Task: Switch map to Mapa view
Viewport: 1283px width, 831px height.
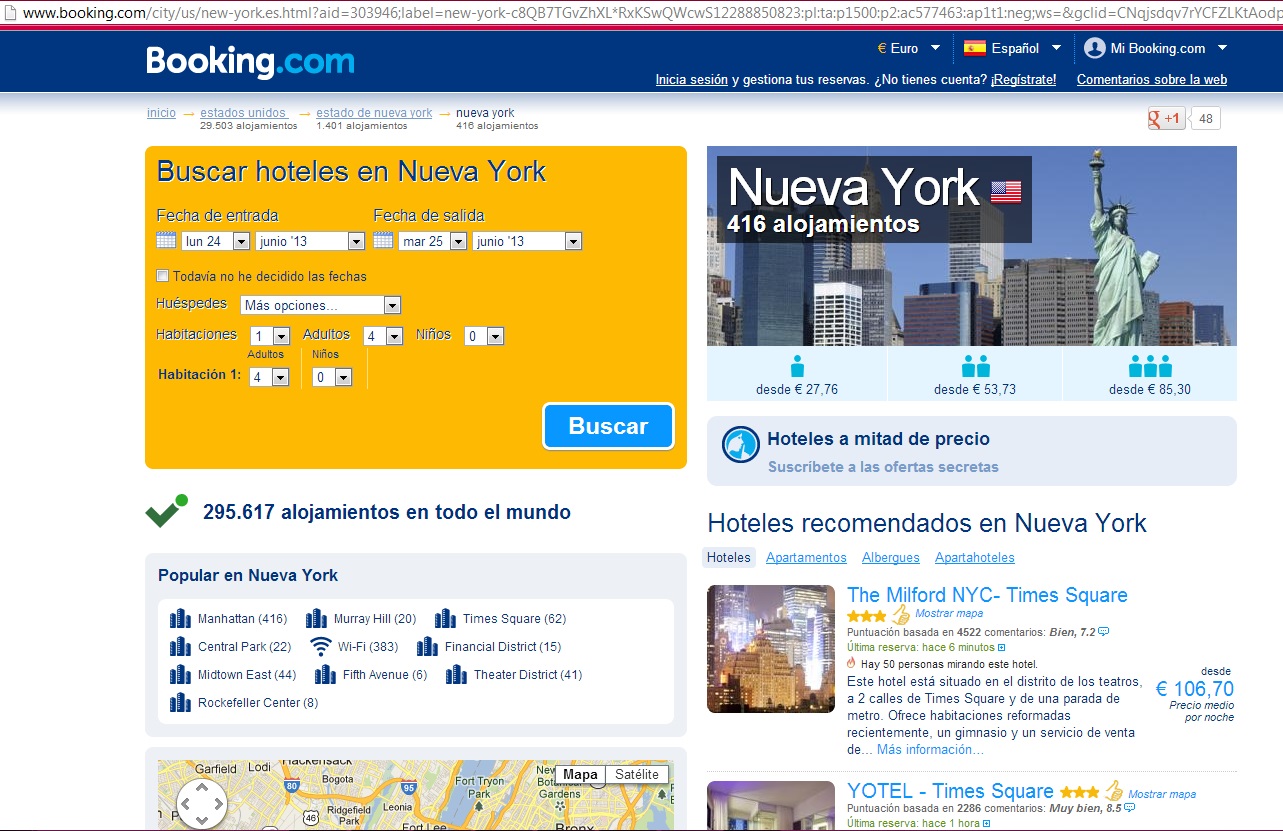Action: [580, 774]
